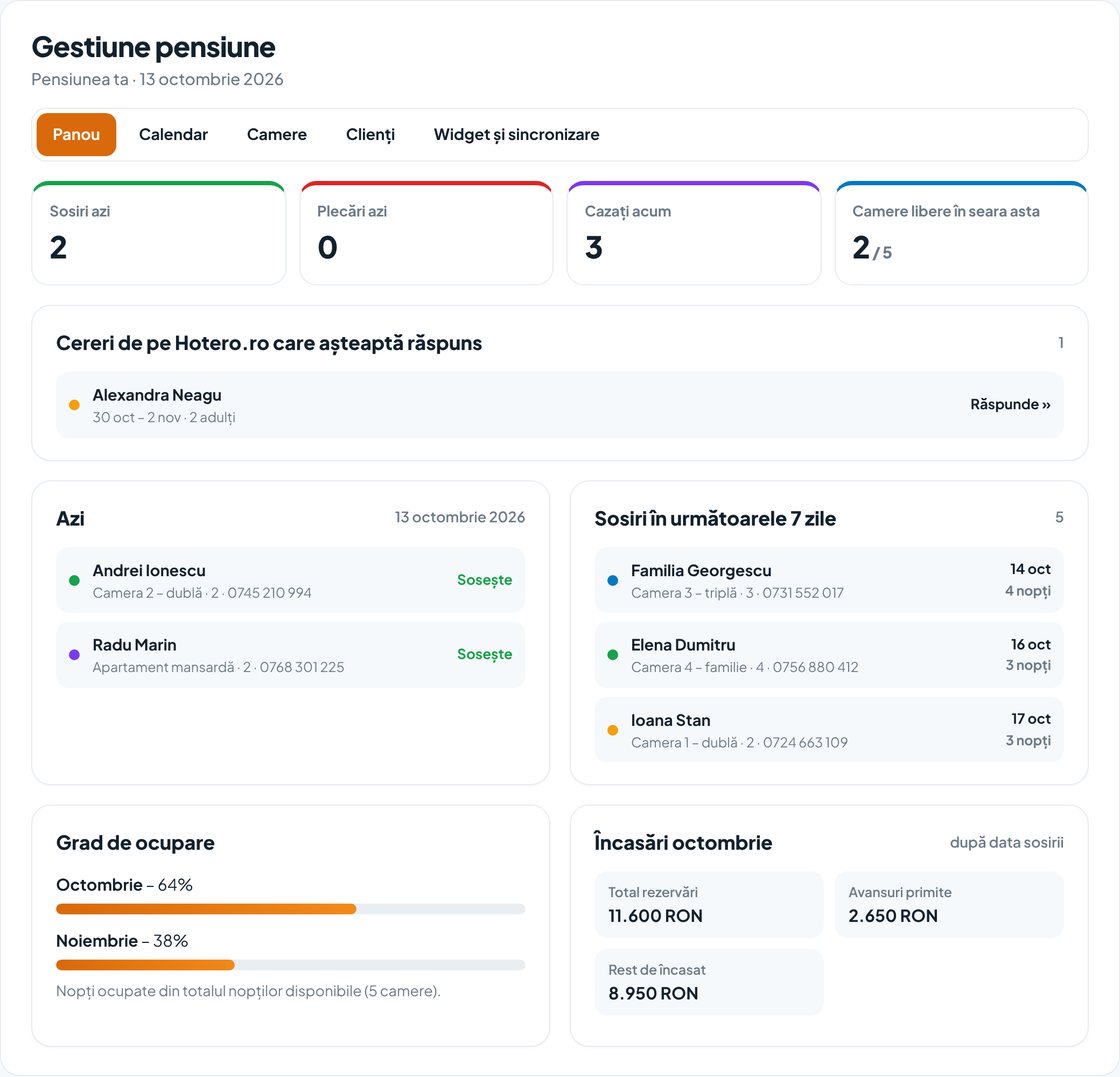The height and width of the screenshot is (1077, 1120).
Task: Click the Sosește status for Radu Marin
Action: 484,654
